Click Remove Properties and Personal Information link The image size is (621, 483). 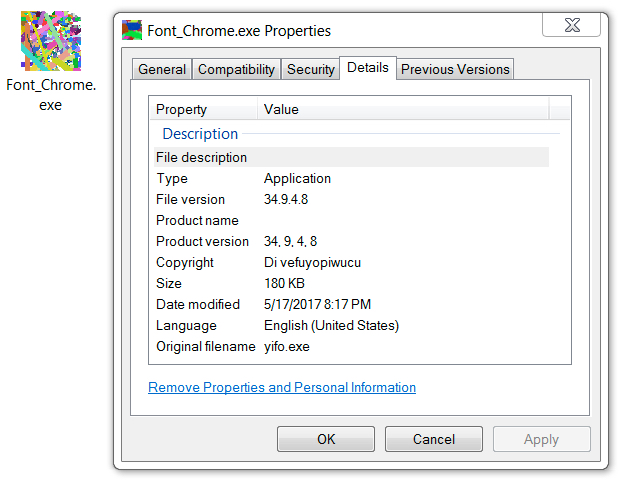pos(282,387)
